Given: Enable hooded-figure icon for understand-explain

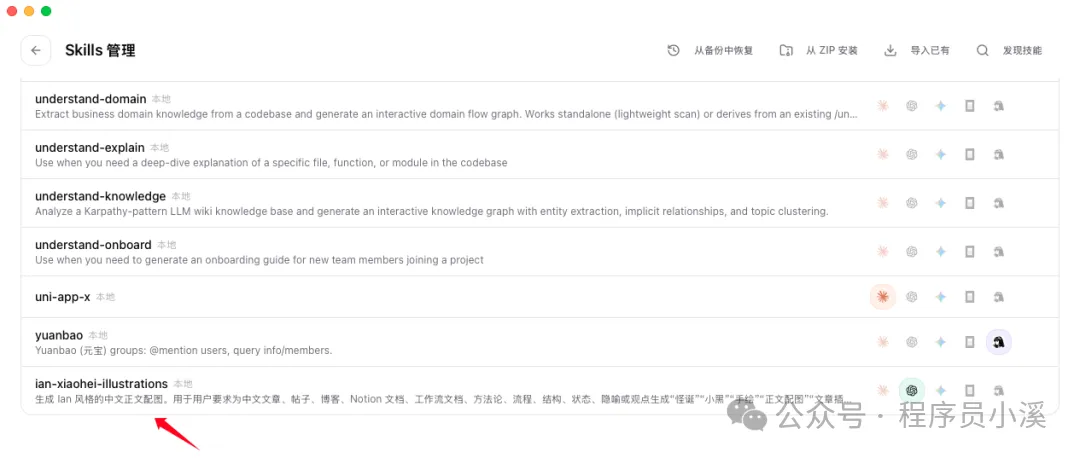Looking at the screenshot, I should point(999,155).
